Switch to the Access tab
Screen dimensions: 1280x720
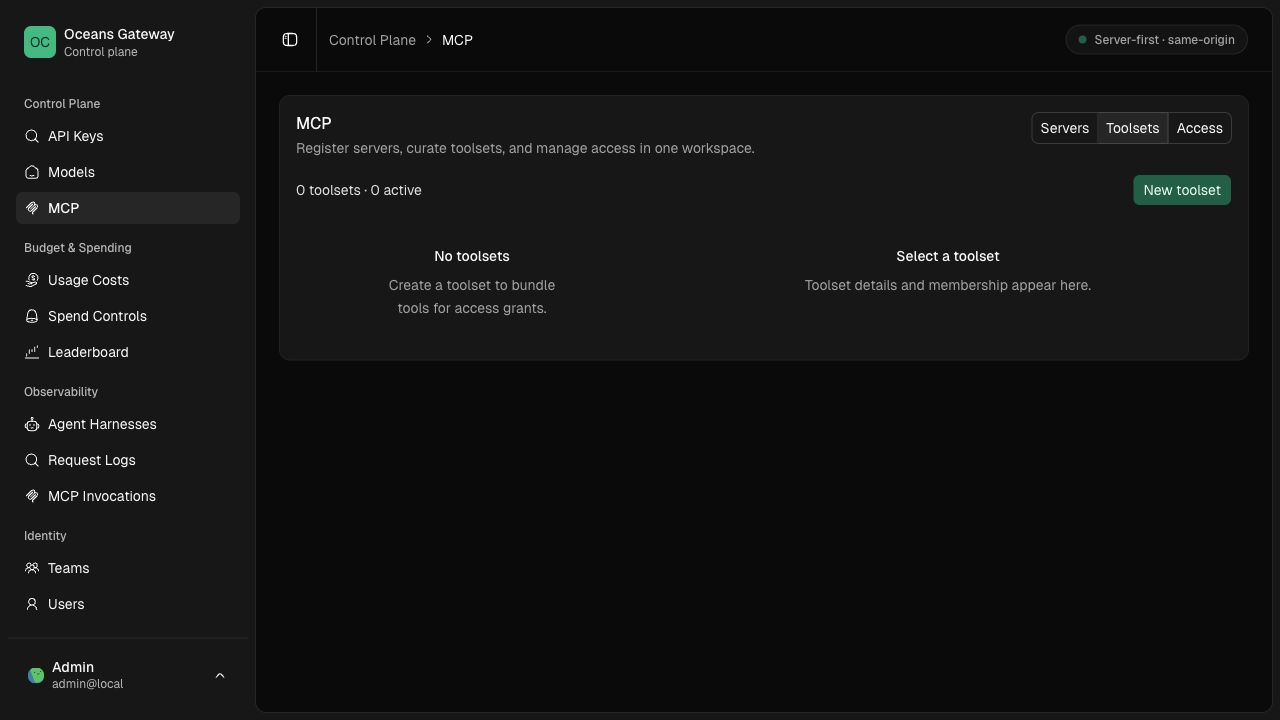1199,128
